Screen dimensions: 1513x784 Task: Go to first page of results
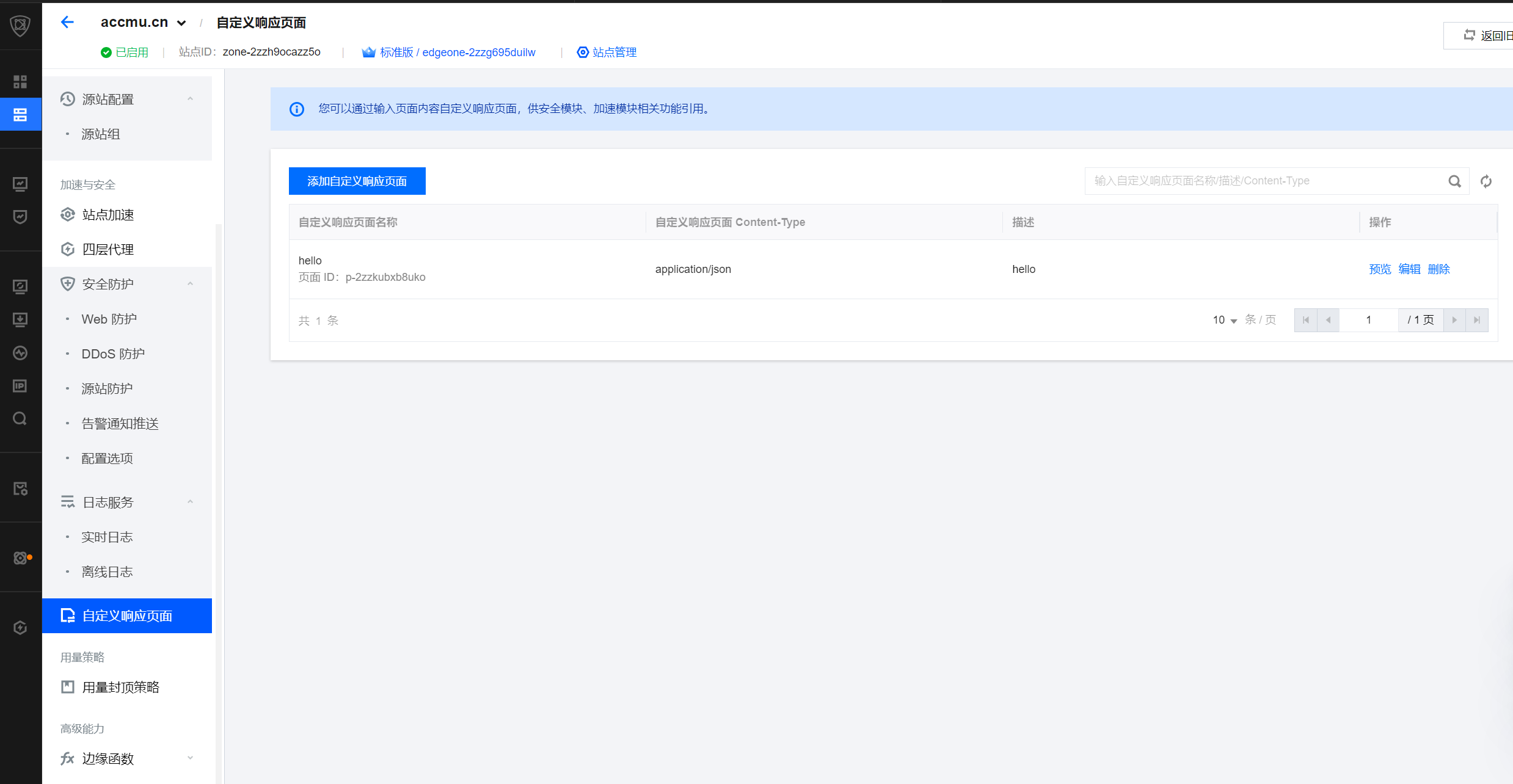click(1306, 320)
